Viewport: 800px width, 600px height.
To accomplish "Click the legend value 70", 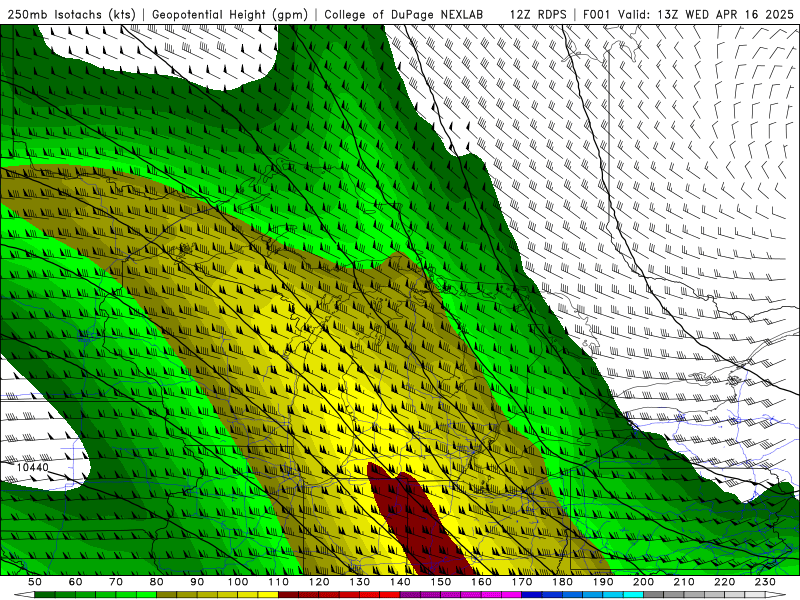I will point(116,582).
